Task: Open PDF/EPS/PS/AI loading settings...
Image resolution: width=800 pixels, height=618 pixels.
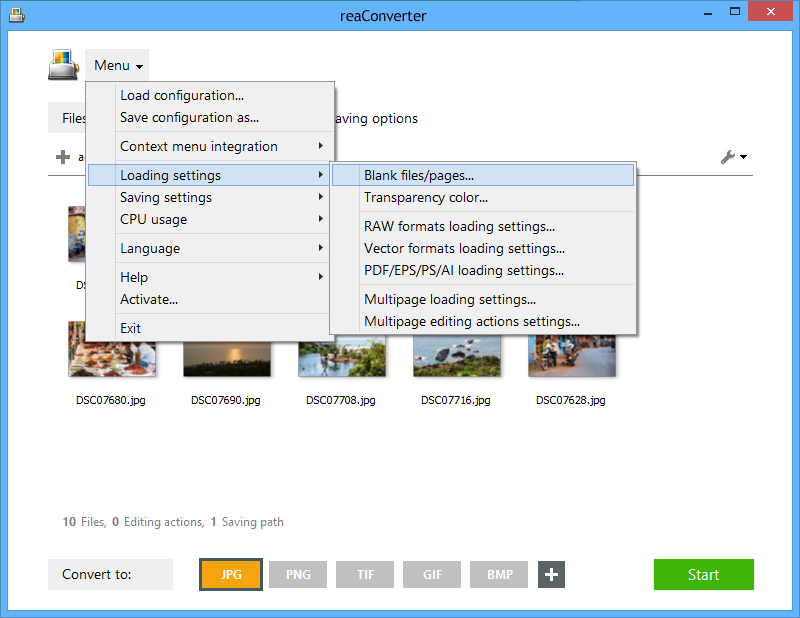Action: pyautogui.click(x=483, y=270)
